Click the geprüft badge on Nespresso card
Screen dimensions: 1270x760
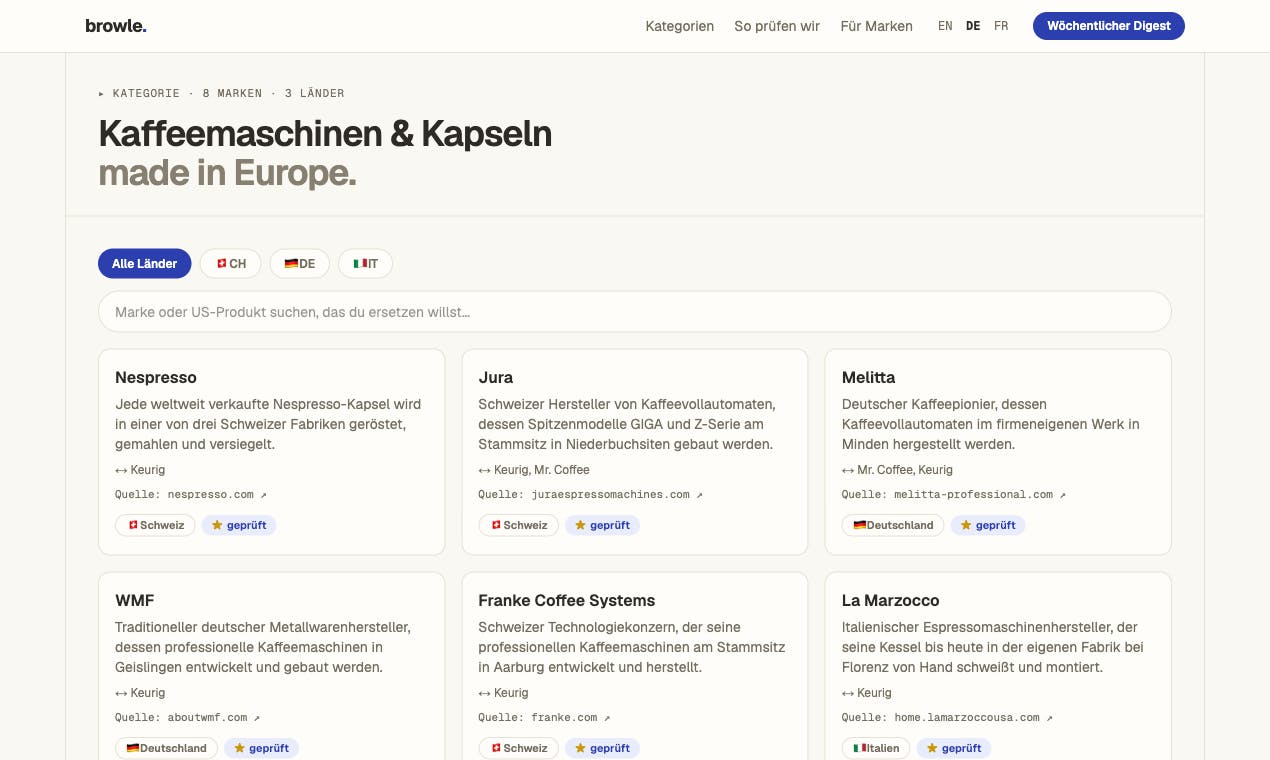pos(239,525)
